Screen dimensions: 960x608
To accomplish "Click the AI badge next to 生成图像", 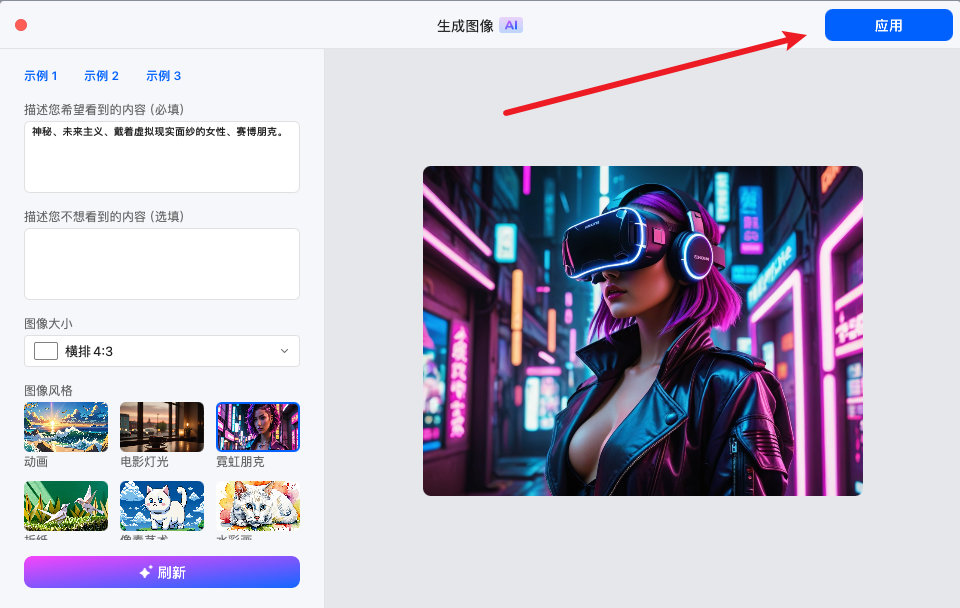I will tap(511, 25).
